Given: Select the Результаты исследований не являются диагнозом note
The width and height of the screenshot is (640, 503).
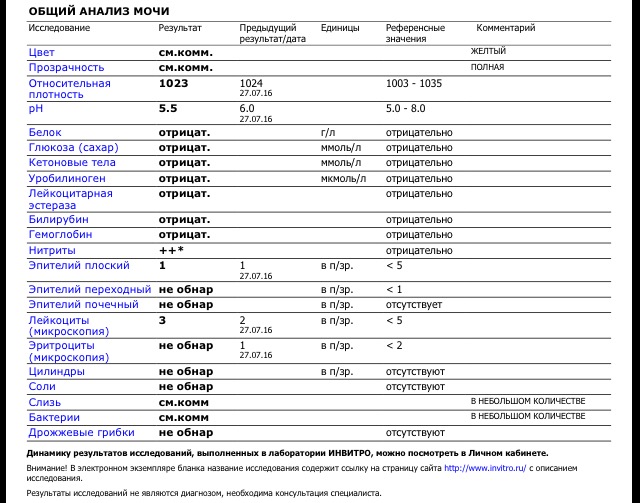Looking at the screenshot, I should pyautogui.click(x=204, y=493).
